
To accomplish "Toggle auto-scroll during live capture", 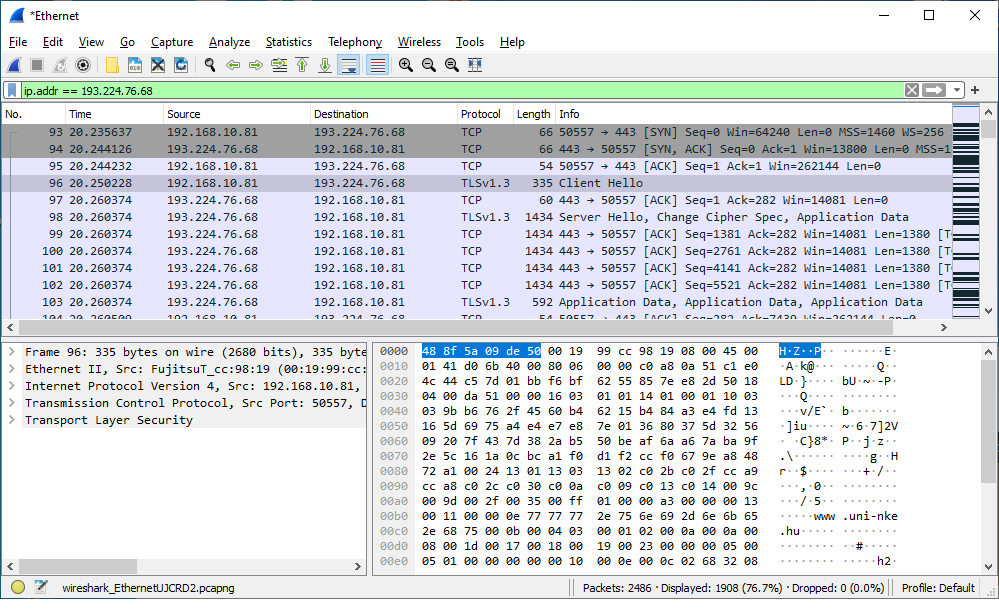I will pyautogui.click(x=349, y=65).
